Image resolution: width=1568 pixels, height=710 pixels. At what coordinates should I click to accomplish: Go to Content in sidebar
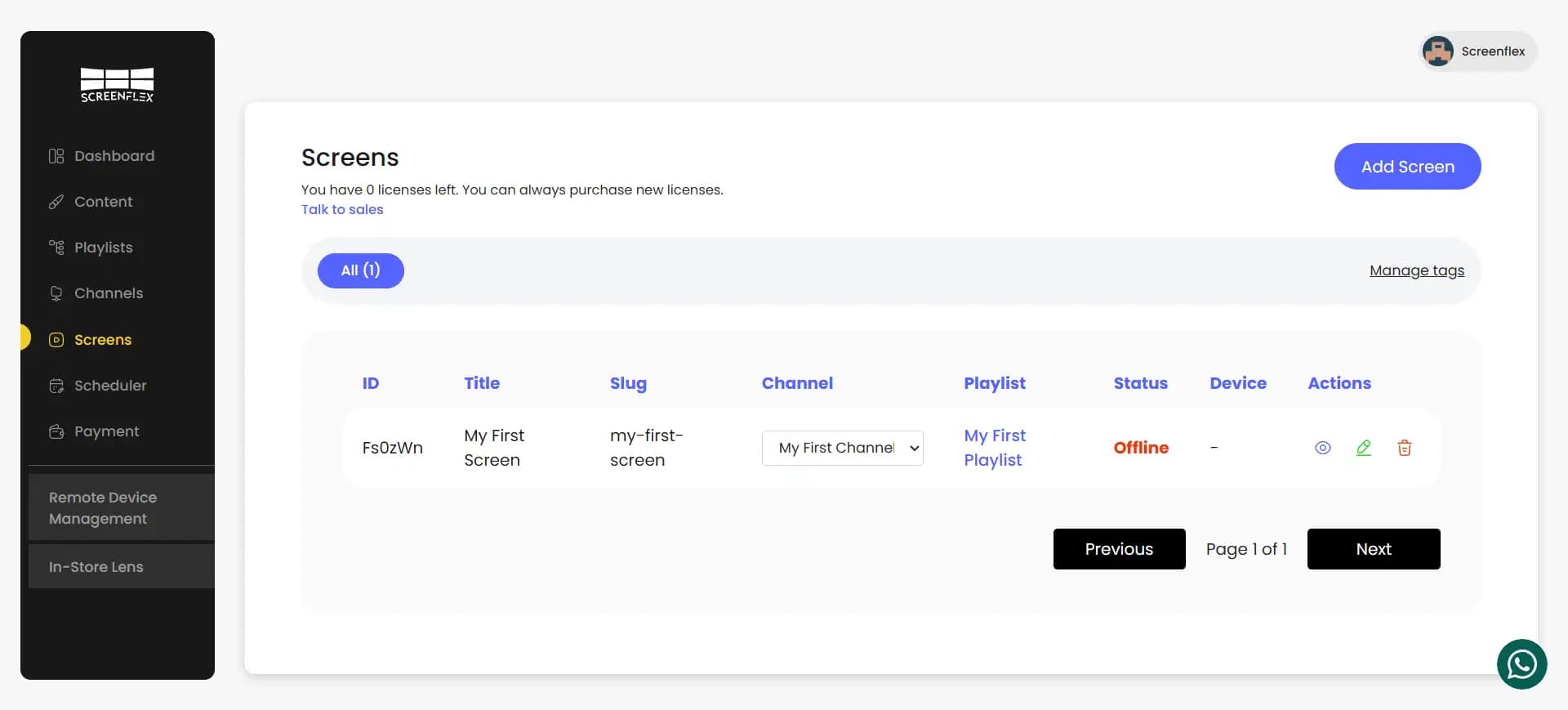coord(103,202)
